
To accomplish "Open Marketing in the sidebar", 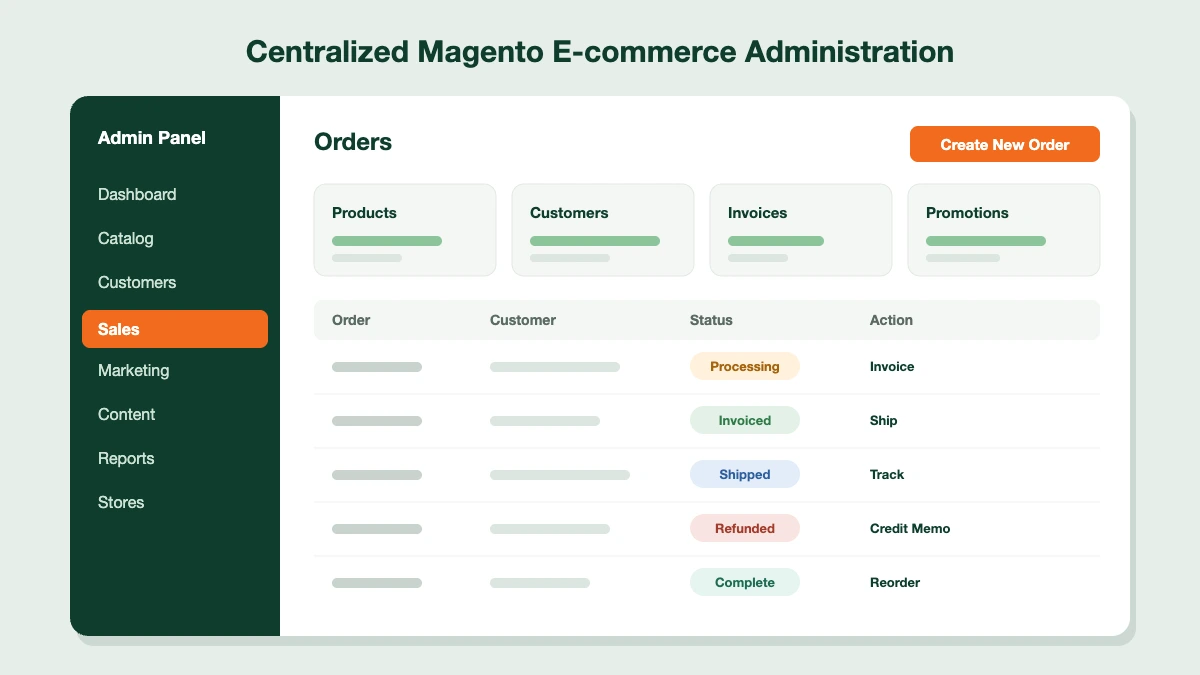I will [x=134, y=370].
